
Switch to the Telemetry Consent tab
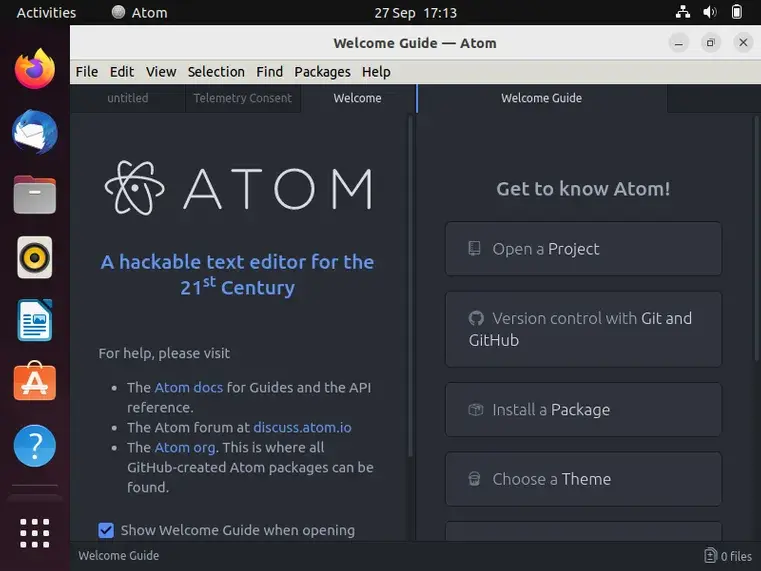pyautogui.click(x=243, y=98)
